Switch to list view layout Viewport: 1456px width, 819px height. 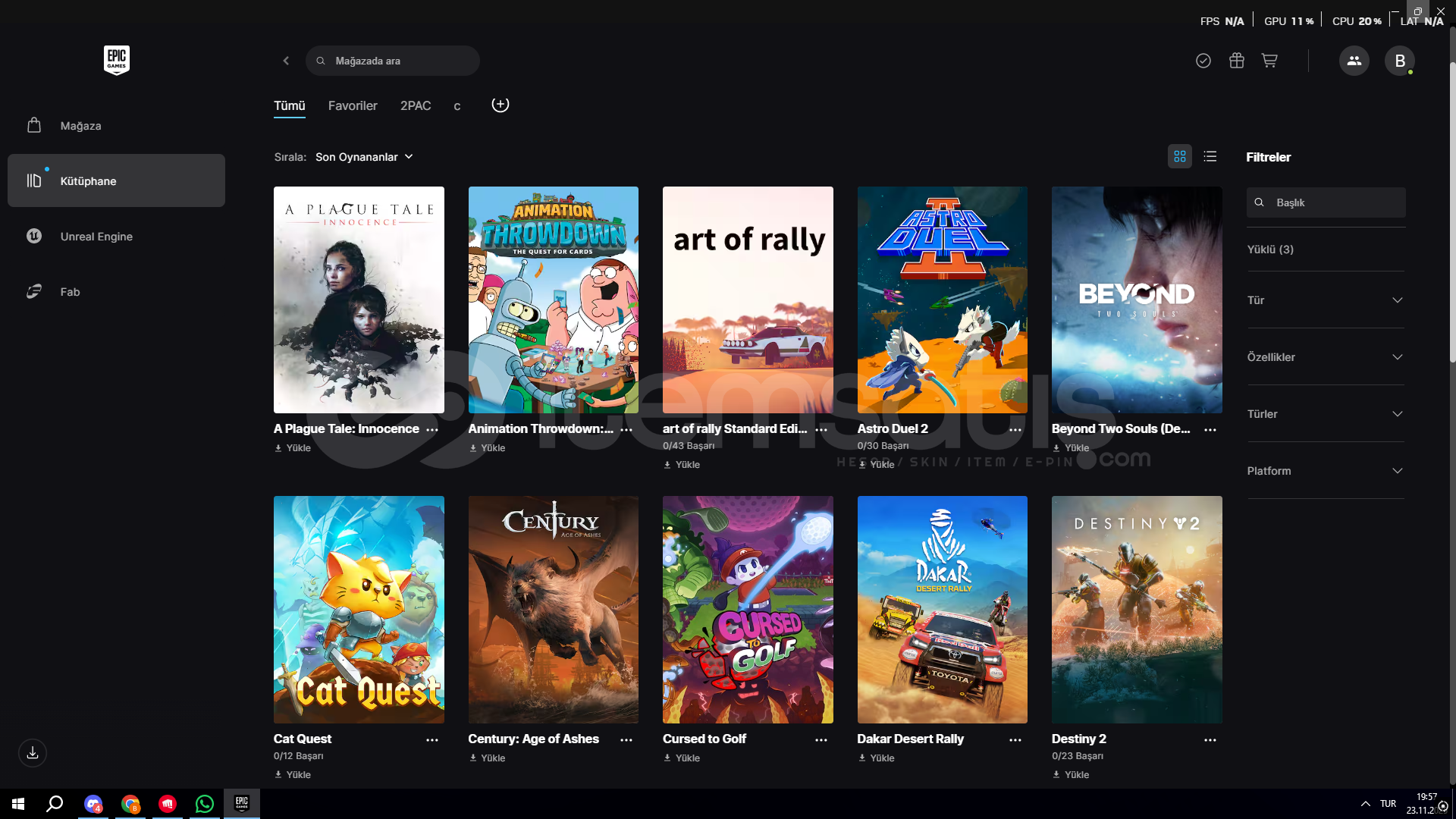1210,156
